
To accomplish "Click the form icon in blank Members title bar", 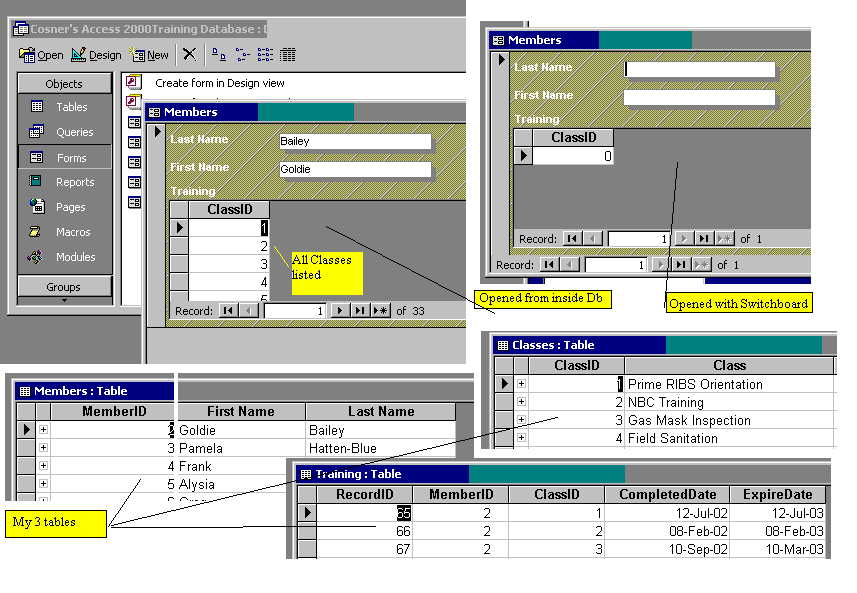I will pos(498,40).
